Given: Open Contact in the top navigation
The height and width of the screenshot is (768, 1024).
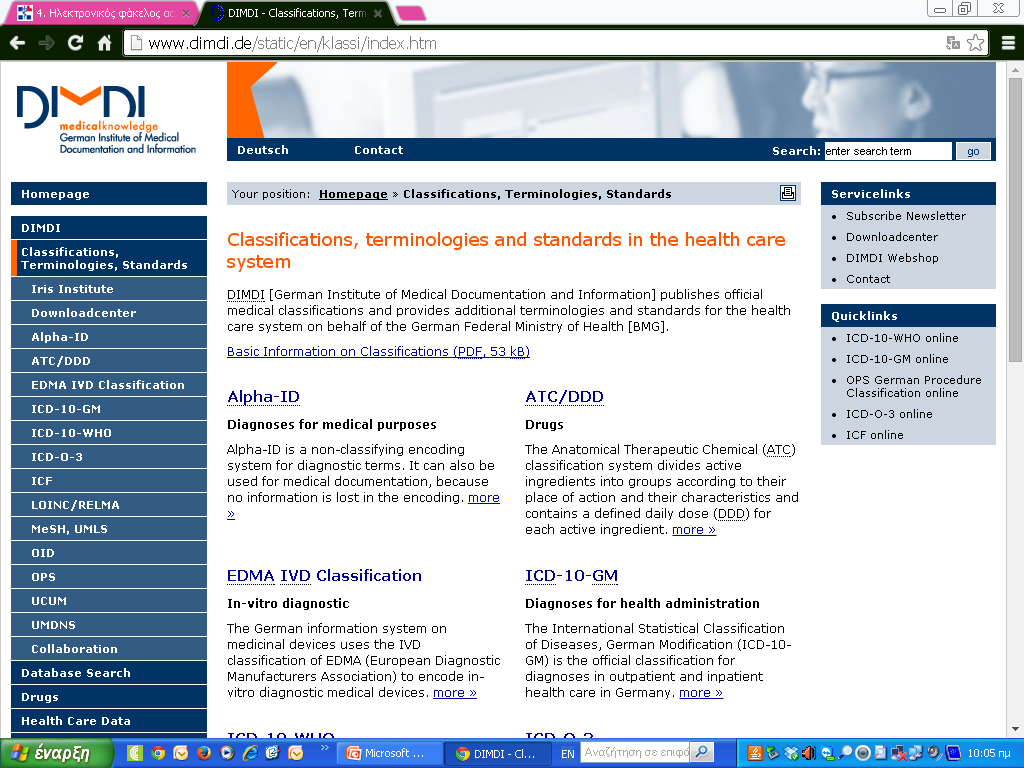Looking at the screenshot, I should 379,150.
